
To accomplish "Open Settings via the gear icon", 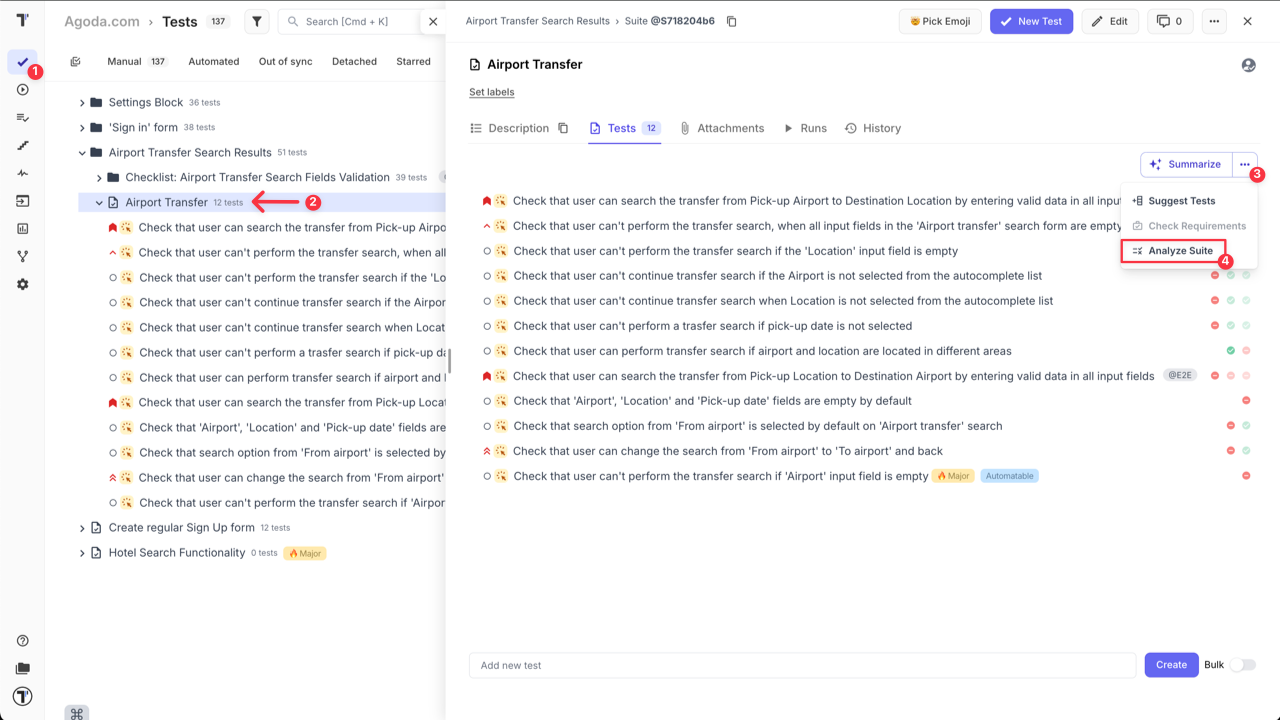I will point(22,284).
